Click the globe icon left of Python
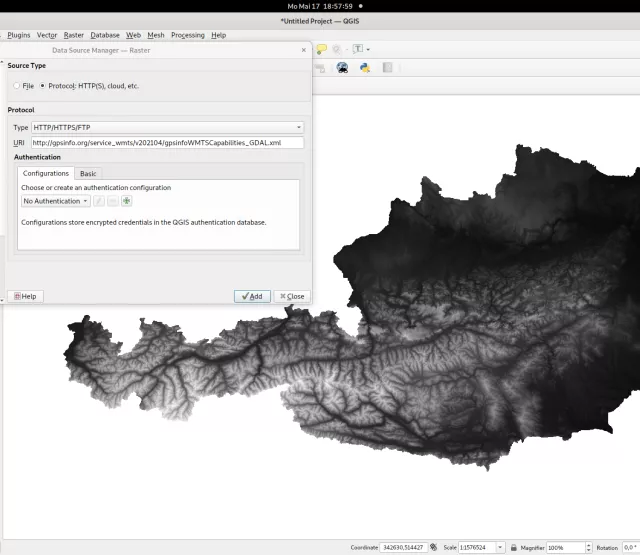The height and width of the screenshot is (555, 640). tap(342, 68)
